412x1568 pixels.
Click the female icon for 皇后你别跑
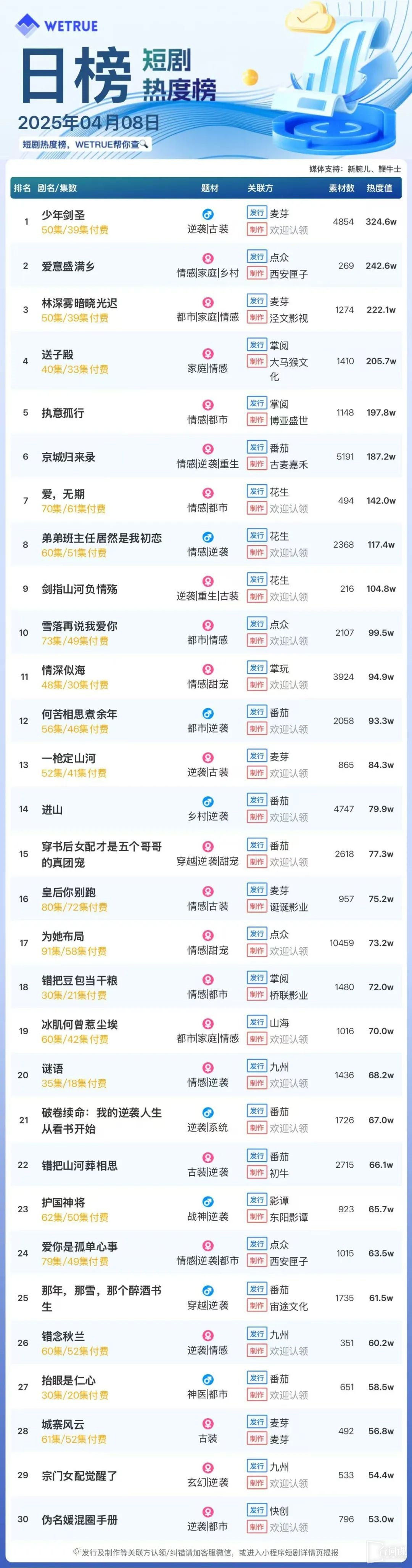click(208, 891)
